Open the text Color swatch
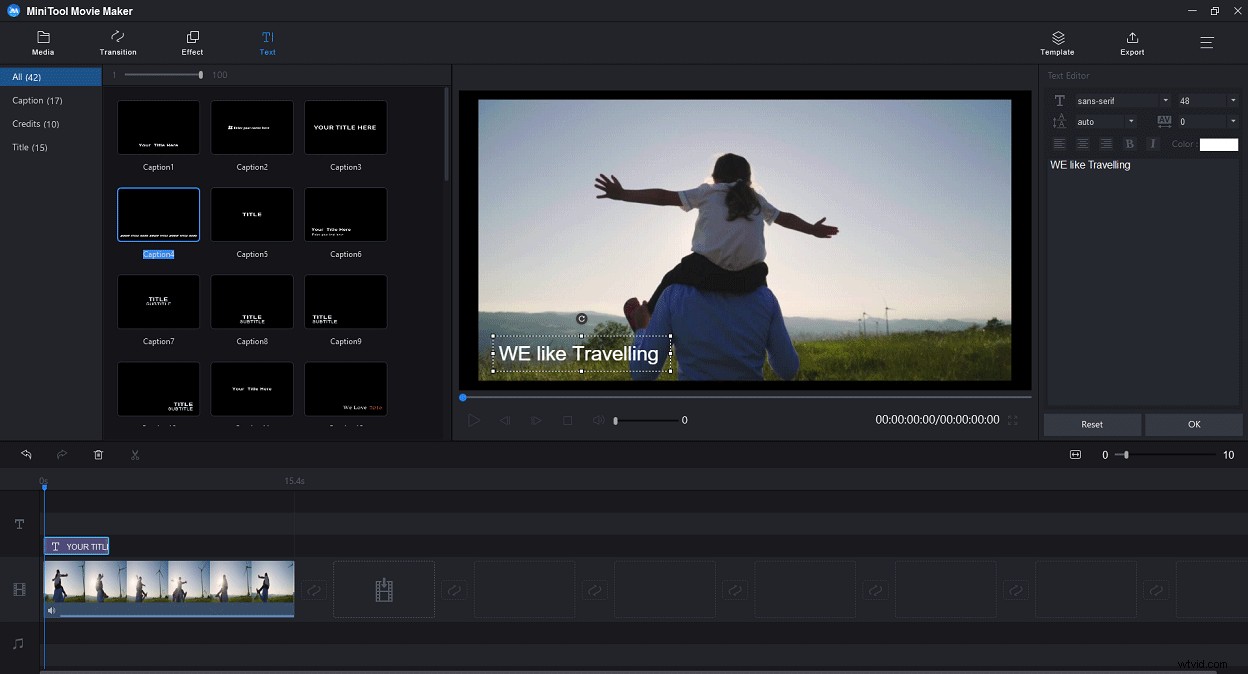 tap(1218, 143)
